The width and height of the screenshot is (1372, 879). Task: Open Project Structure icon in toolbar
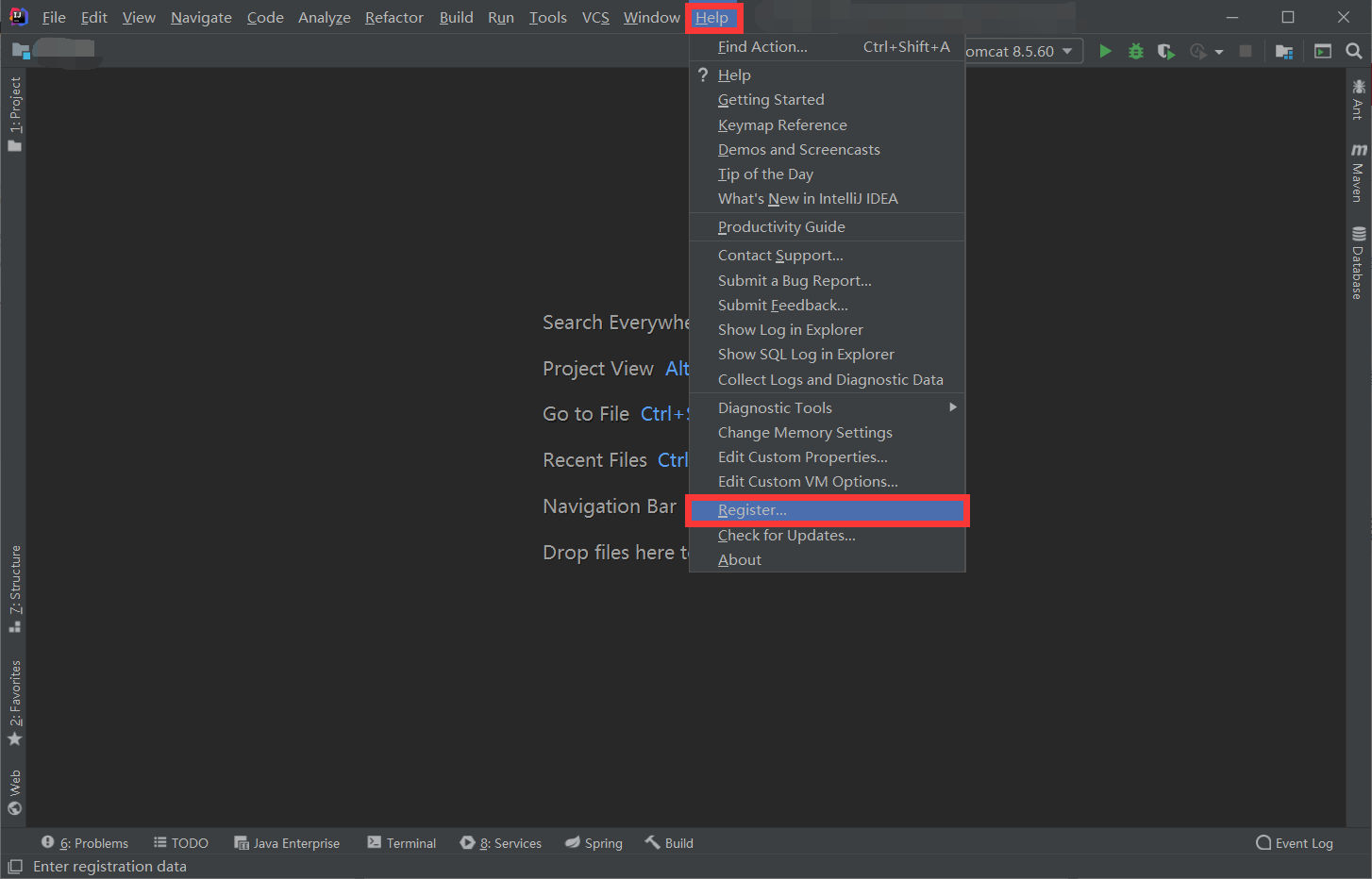tap(1284, 51)
